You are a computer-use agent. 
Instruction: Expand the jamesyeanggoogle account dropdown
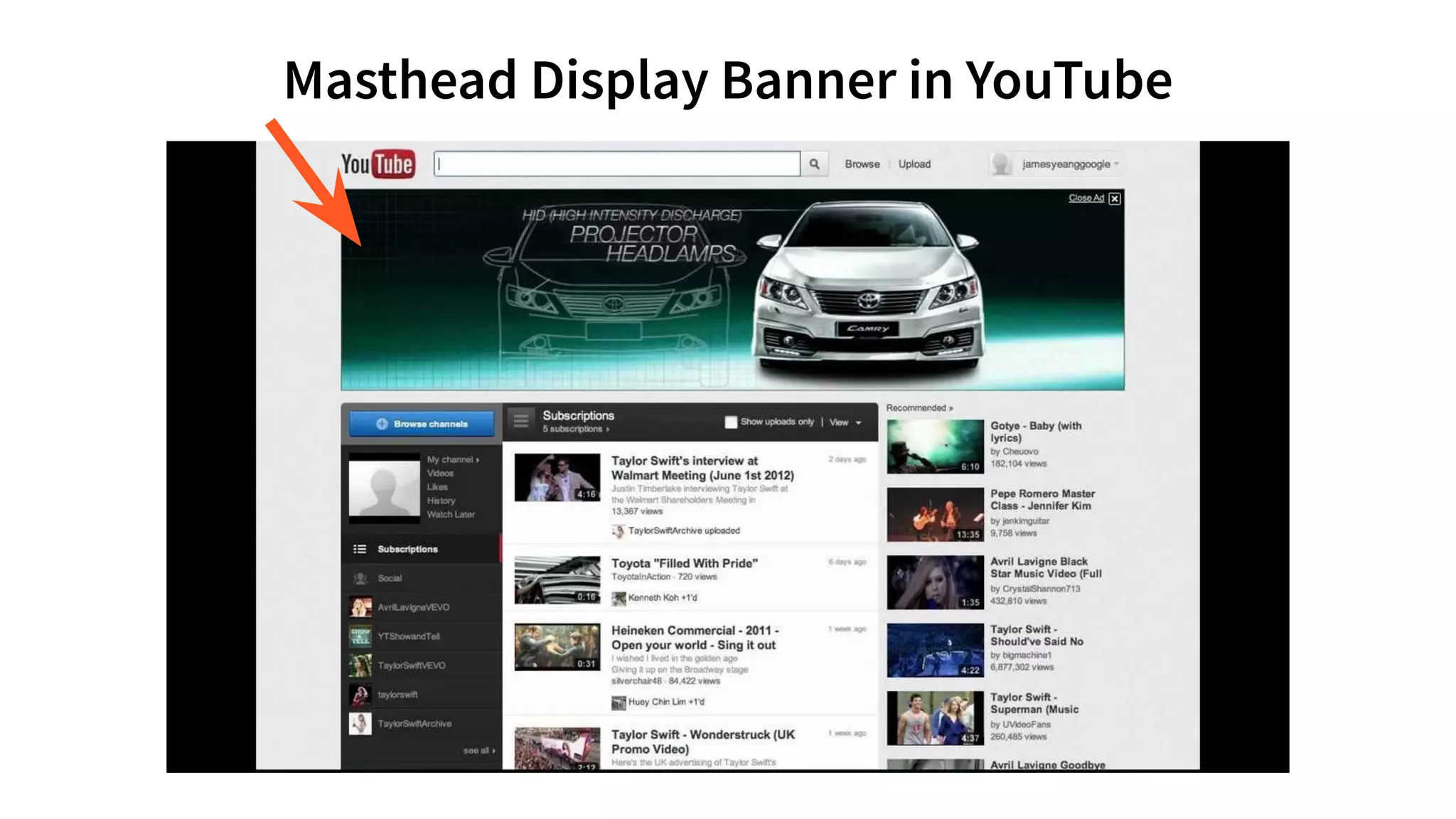coord(1116,164)
